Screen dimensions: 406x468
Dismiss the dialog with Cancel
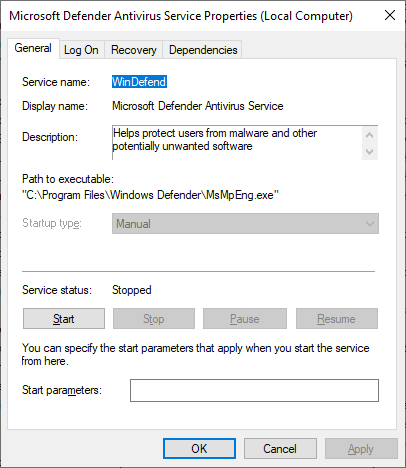280,449
